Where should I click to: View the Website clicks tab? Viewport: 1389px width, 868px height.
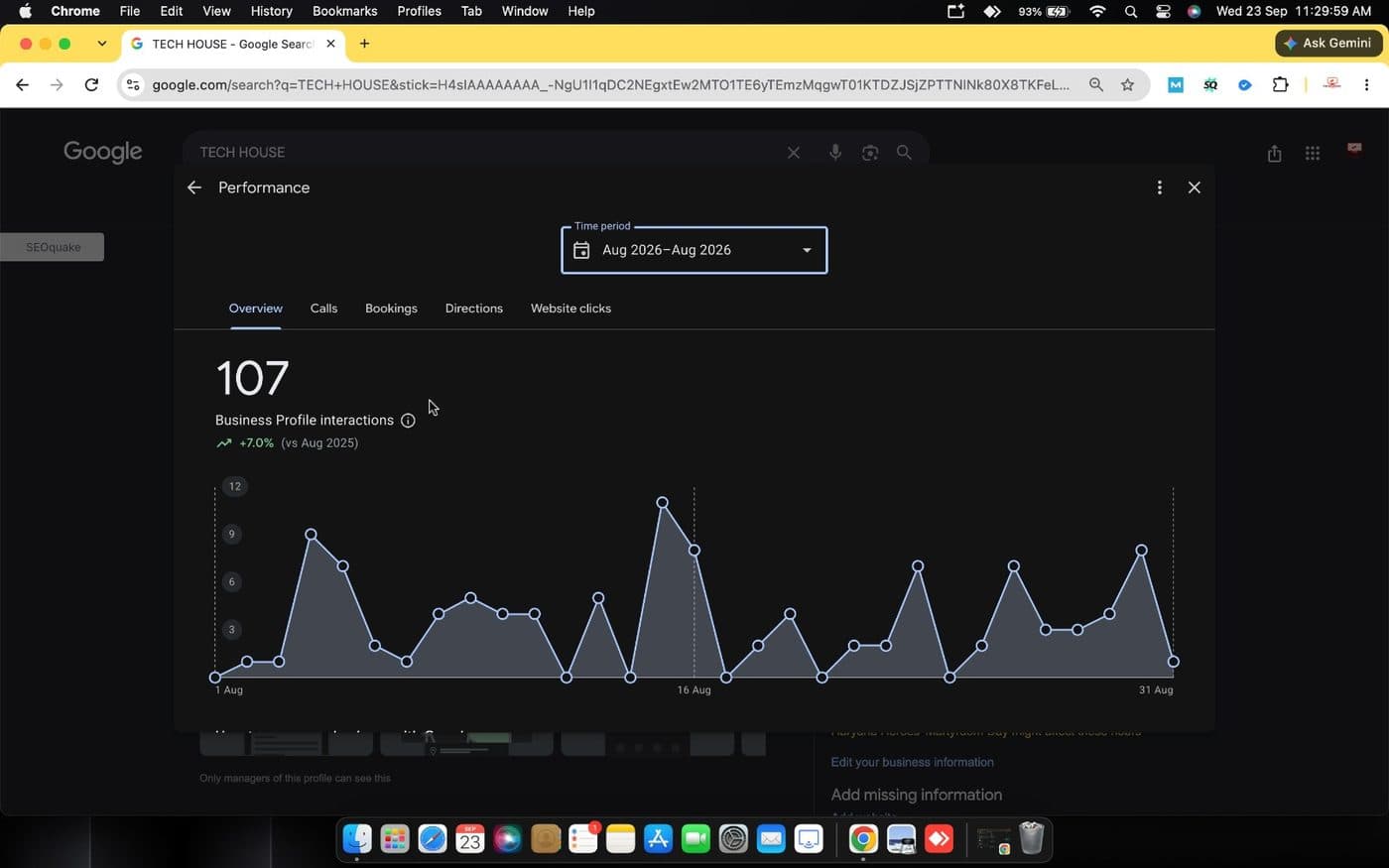[570, 309]
